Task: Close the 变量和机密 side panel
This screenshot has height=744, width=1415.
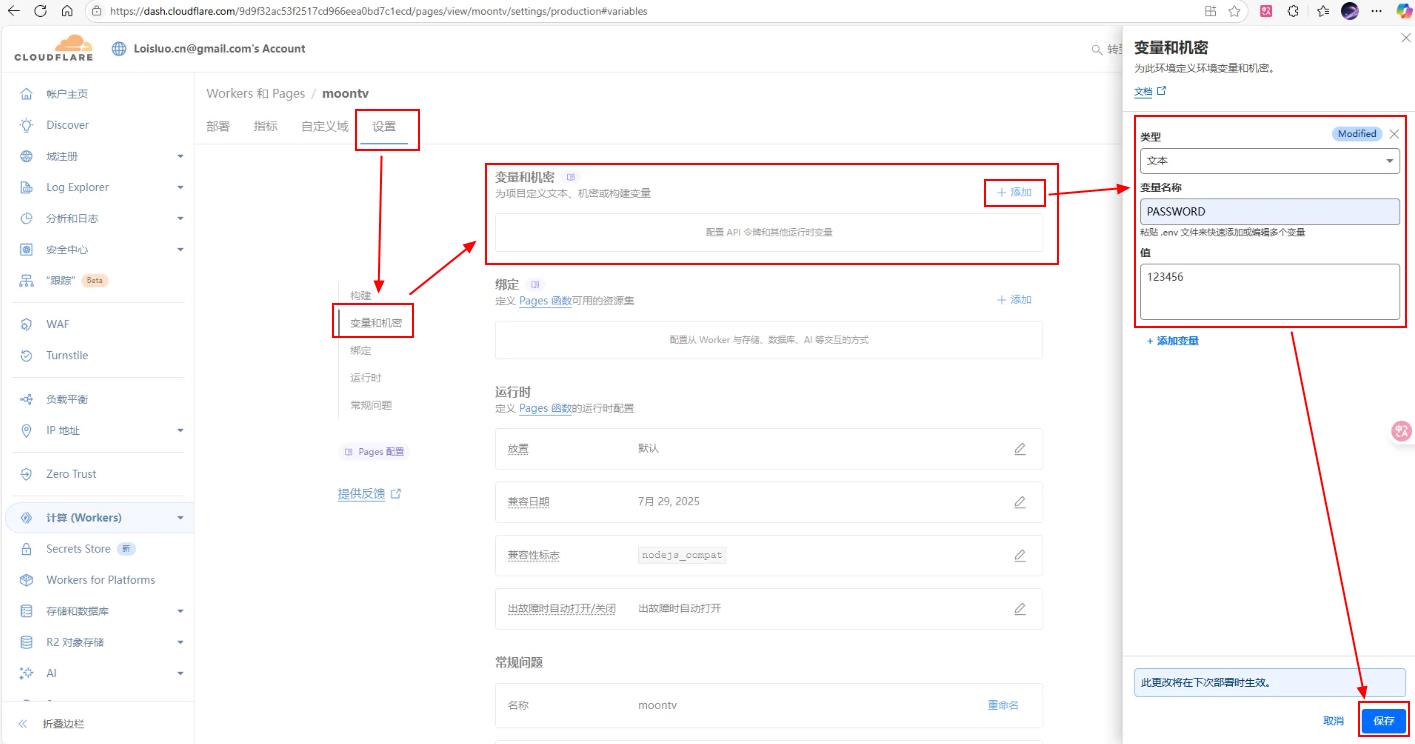Action: (1407, 37)
